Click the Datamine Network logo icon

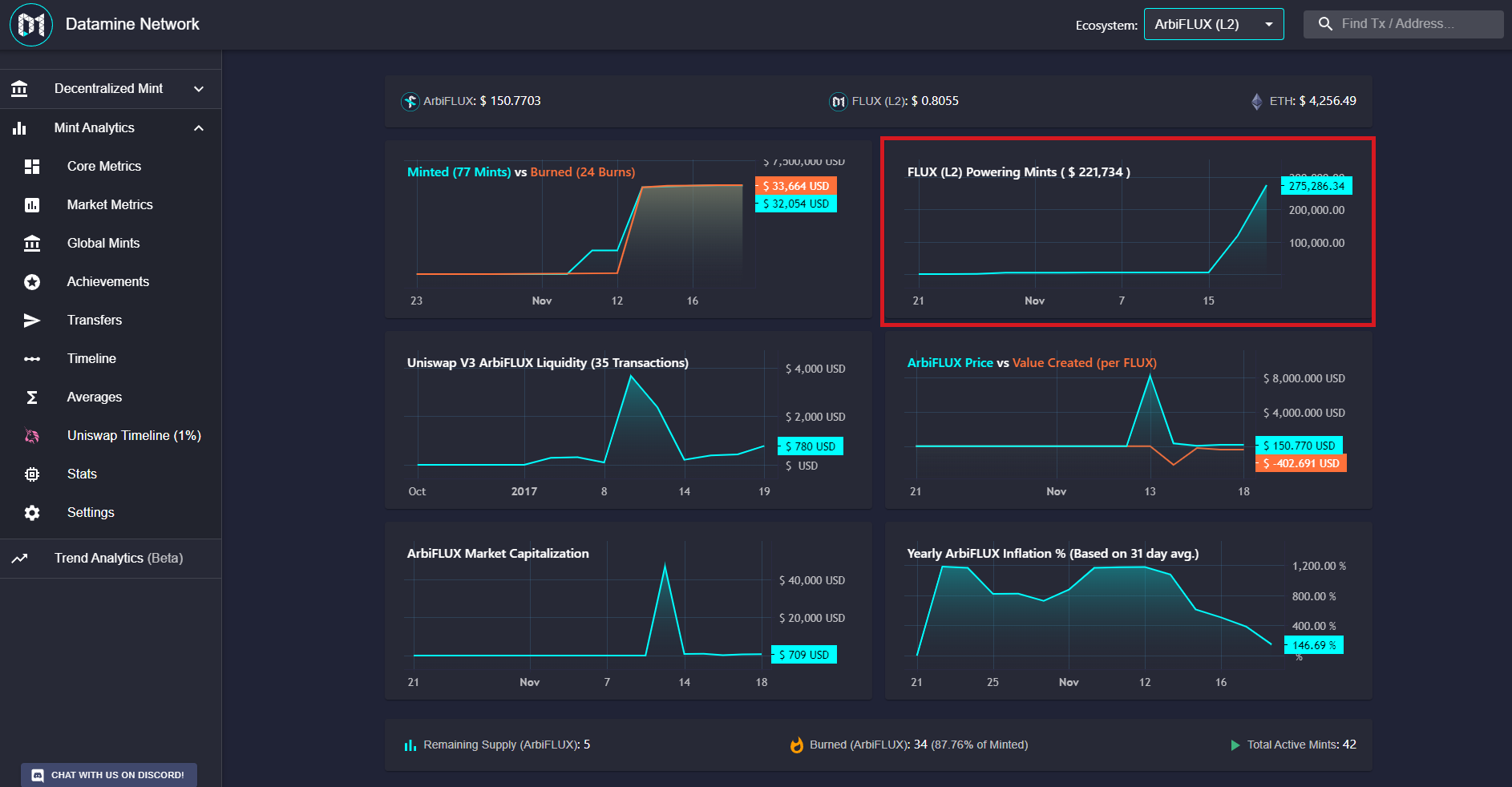coord(31,25)
